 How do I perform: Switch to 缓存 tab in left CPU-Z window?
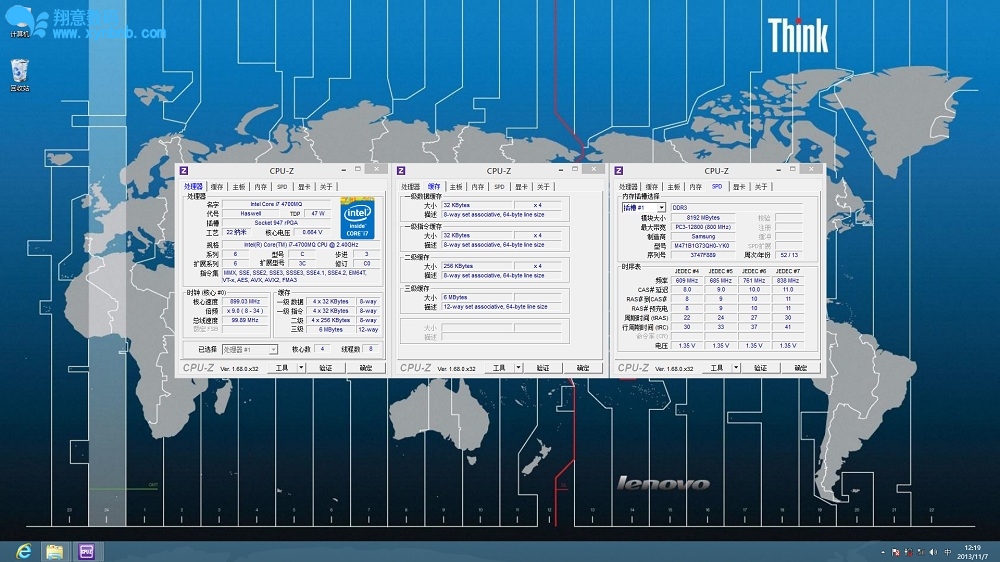(x=217, y=187)
